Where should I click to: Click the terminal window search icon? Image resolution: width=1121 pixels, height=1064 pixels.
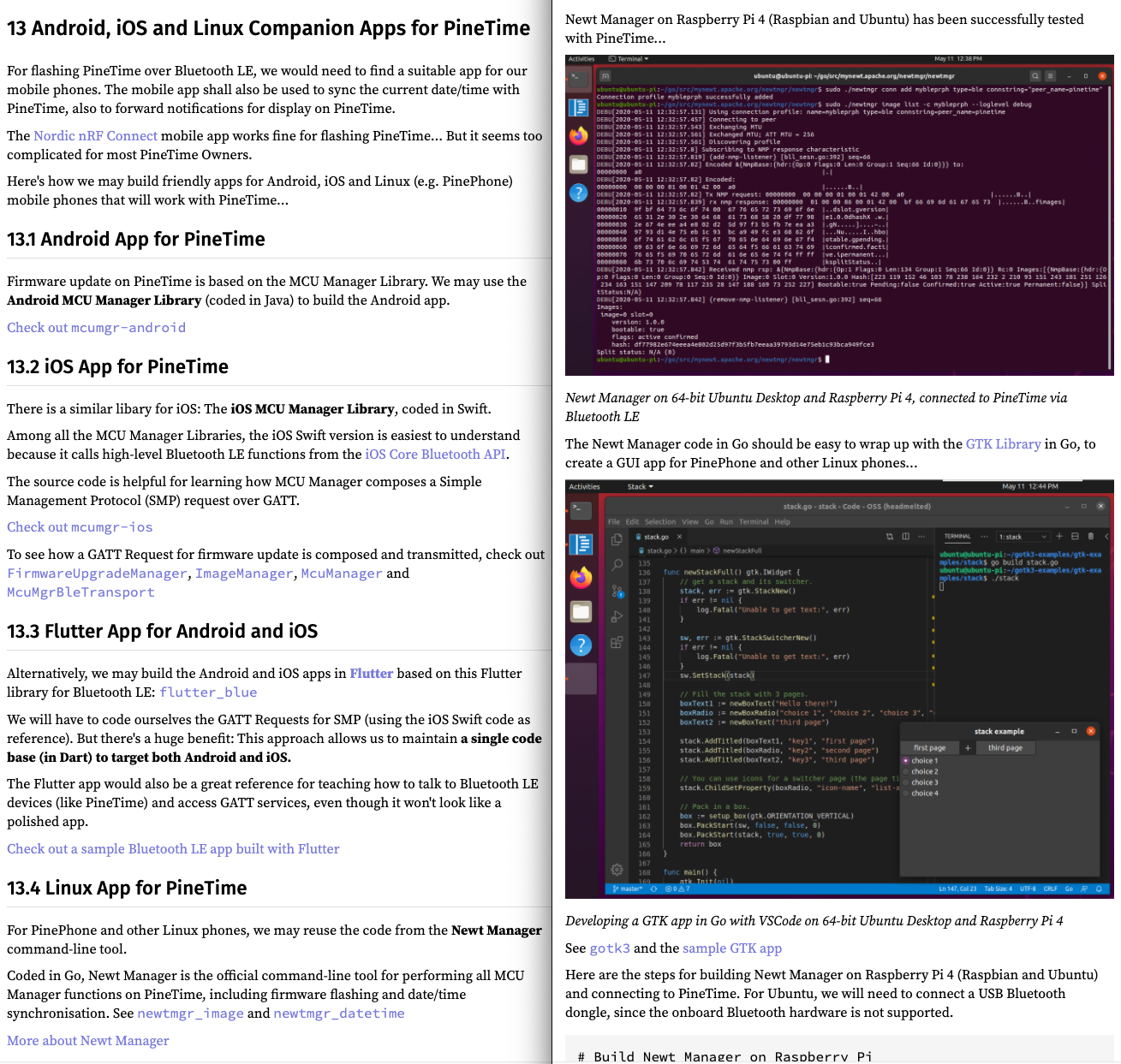click(x=1035, y=76)
